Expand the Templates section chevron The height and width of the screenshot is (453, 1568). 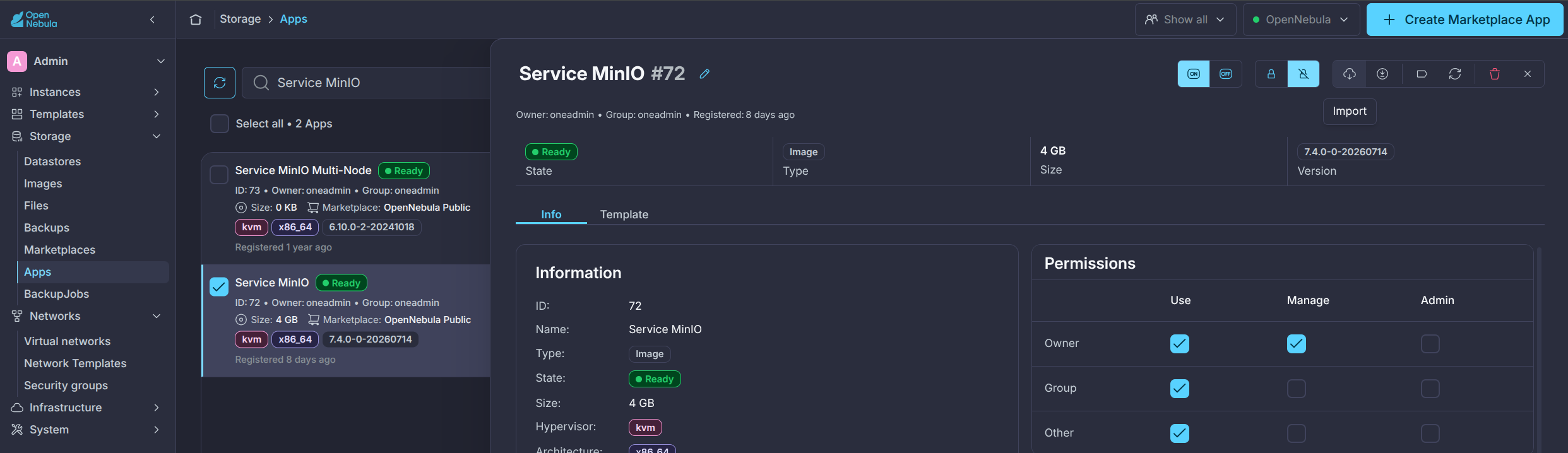(157, 114)
